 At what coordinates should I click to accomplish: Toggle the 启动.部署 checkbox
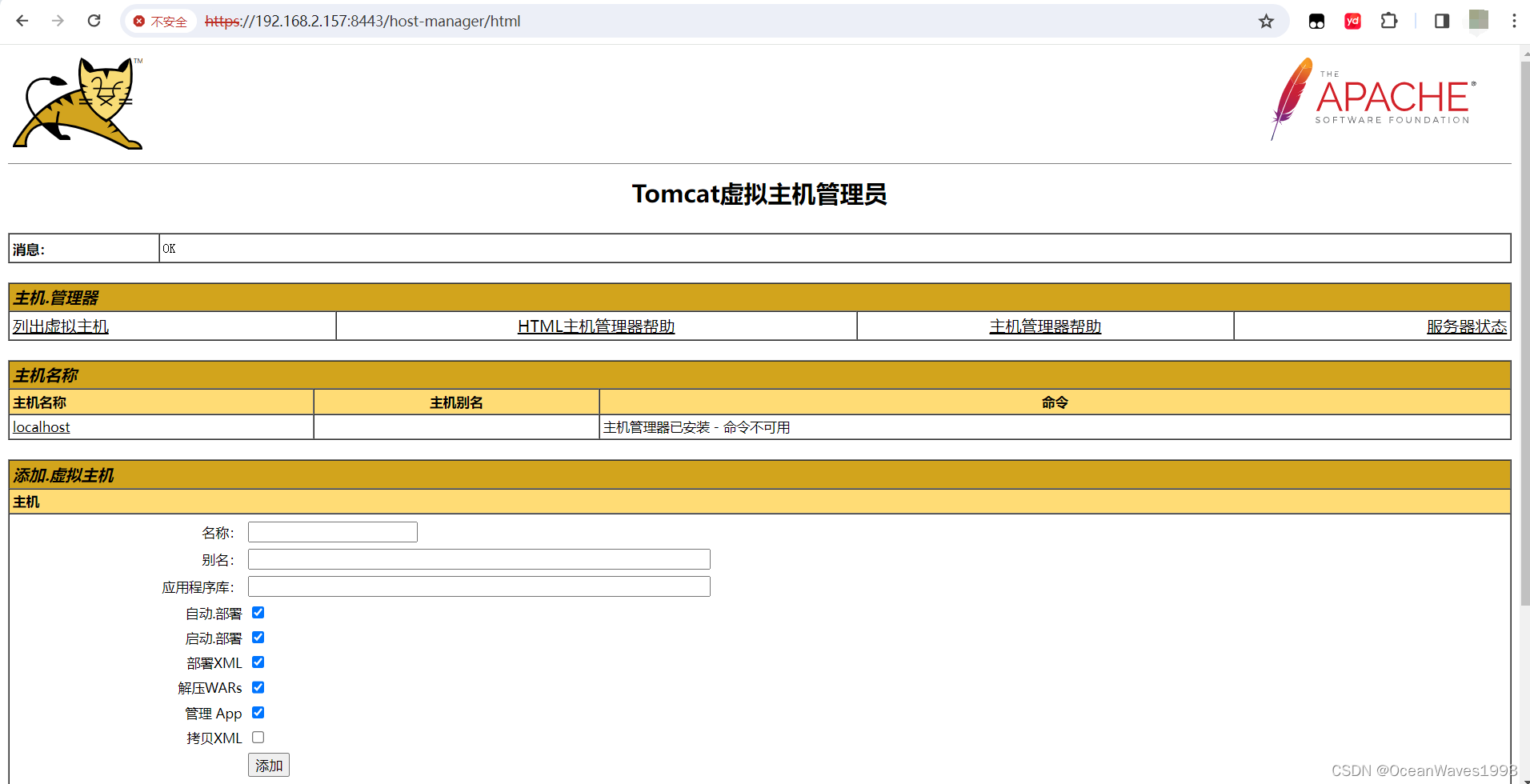258,638
